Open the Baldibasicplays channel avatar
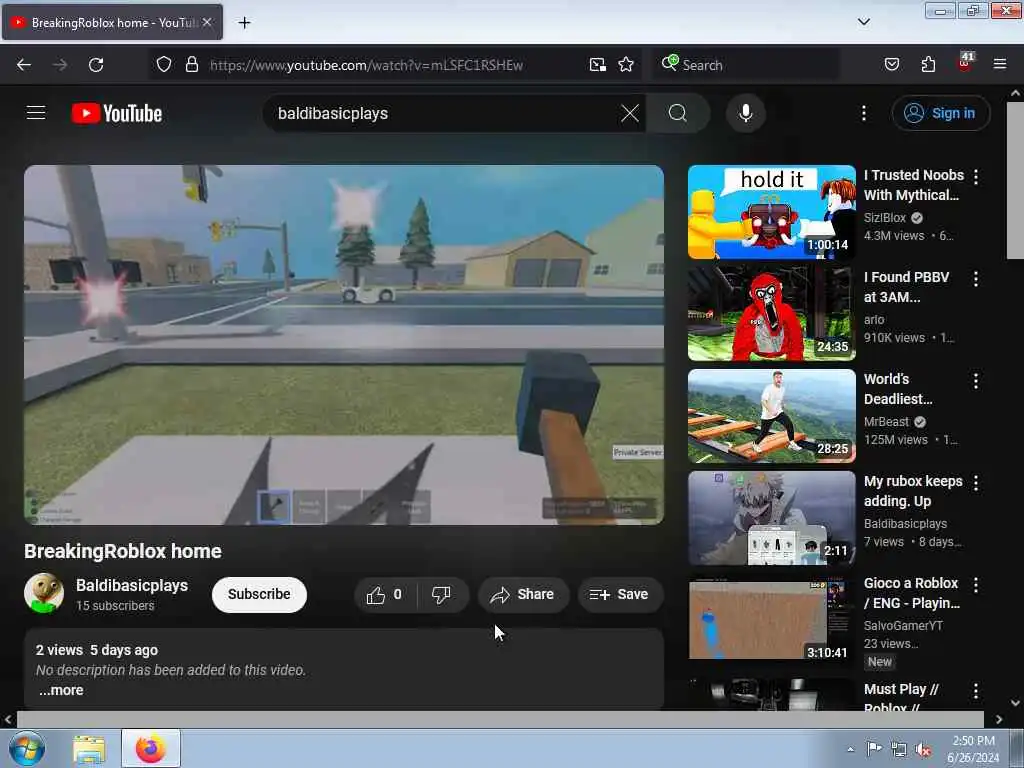Image resolution: width=1024 pixels, height=768 pixels. point(44,593)
